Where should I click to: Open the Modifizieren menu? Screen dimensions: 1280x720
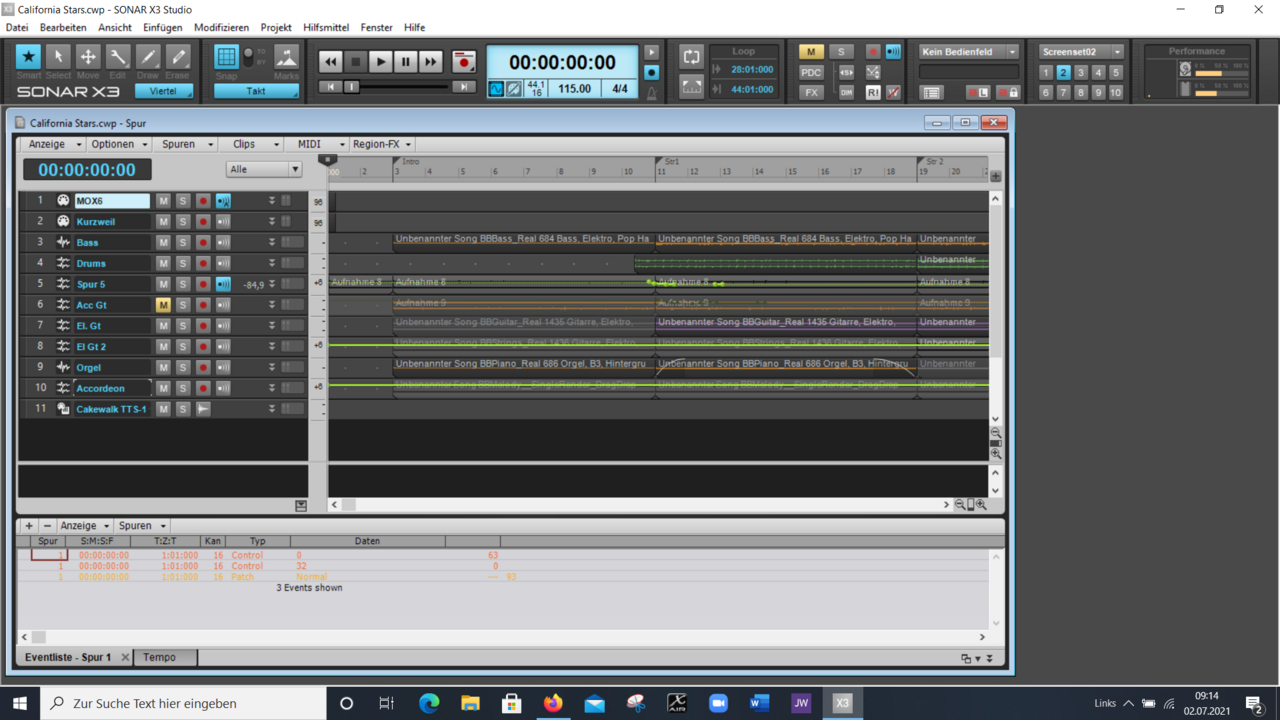(x=221, y=27)
